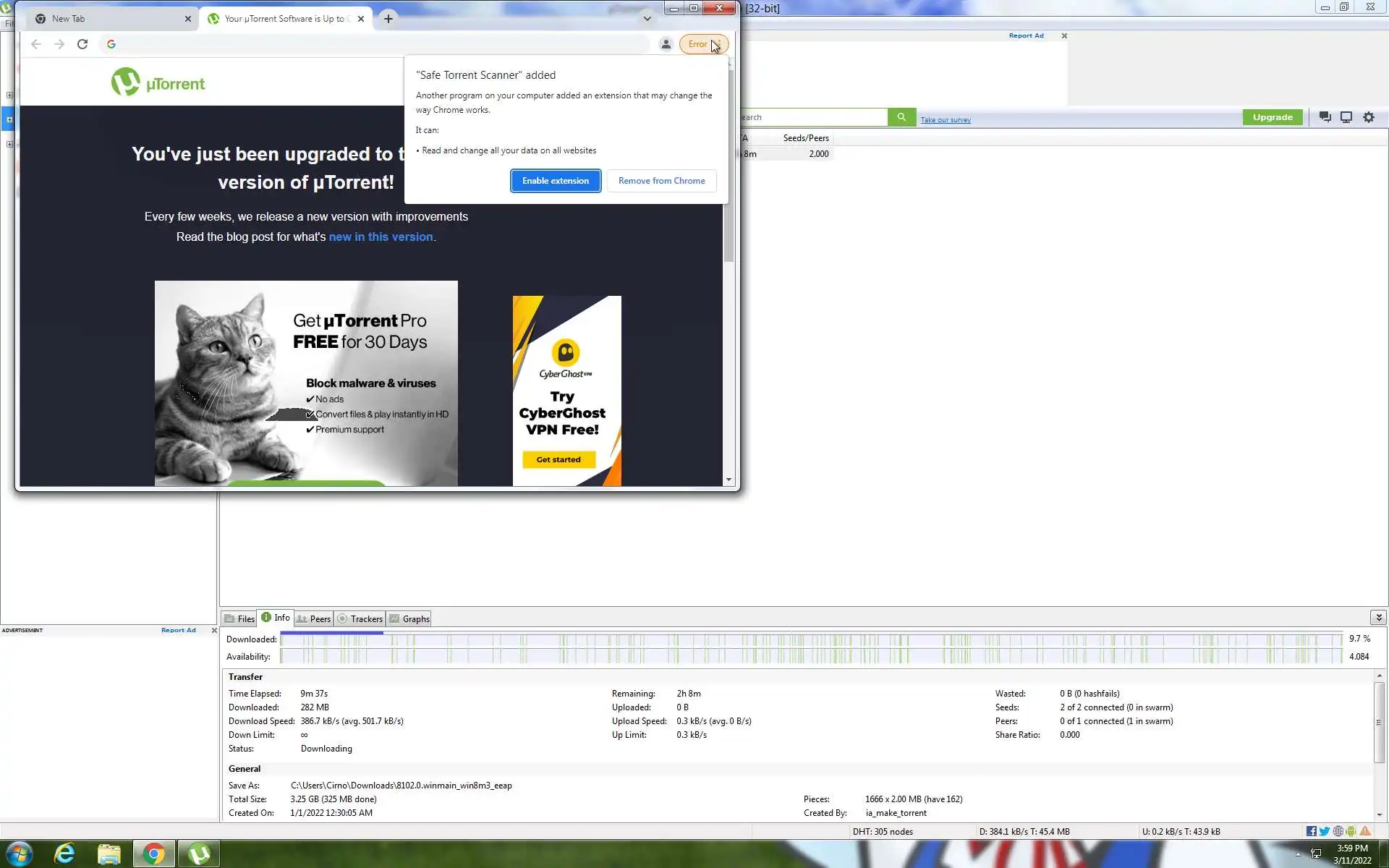This screenshot has height=868, width=1389.
Task: Switch to the Peers tab
Action: (x=313, y=619)
